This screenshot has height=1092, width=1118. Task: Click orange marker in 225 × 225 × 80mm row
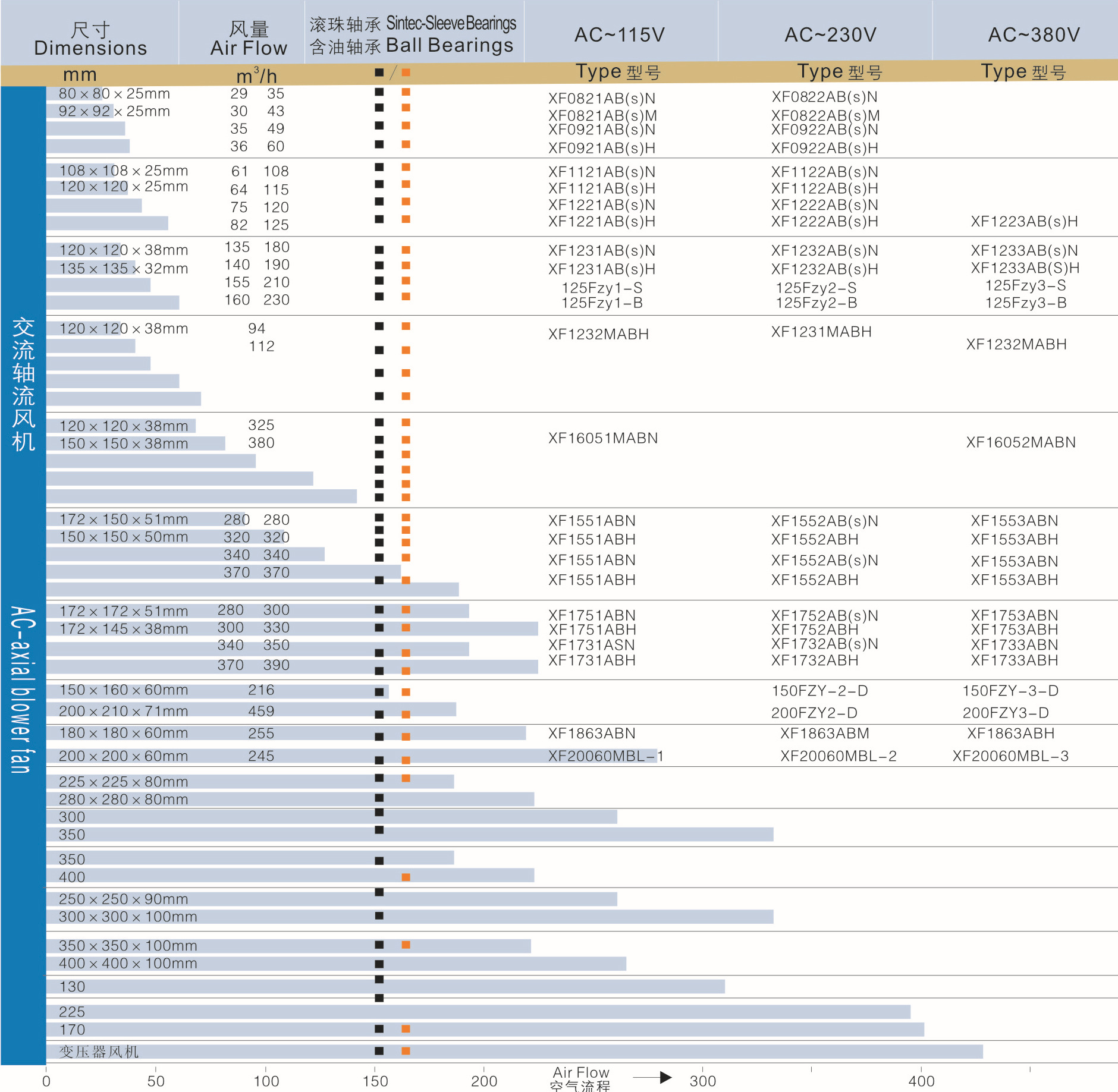[x=406, y=778]
